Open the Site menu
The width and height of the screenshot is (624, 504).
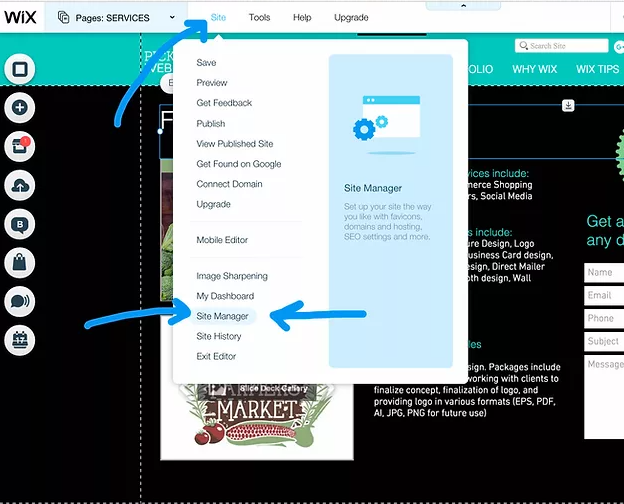pos(218,17)
